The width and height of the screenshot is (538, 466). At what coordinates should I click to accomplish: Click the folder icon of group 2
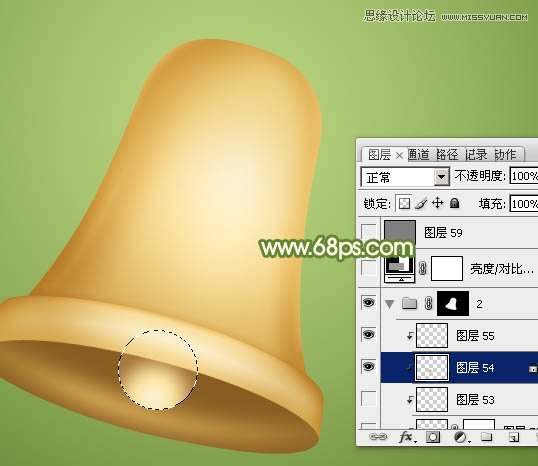click(x=409, y=303)
